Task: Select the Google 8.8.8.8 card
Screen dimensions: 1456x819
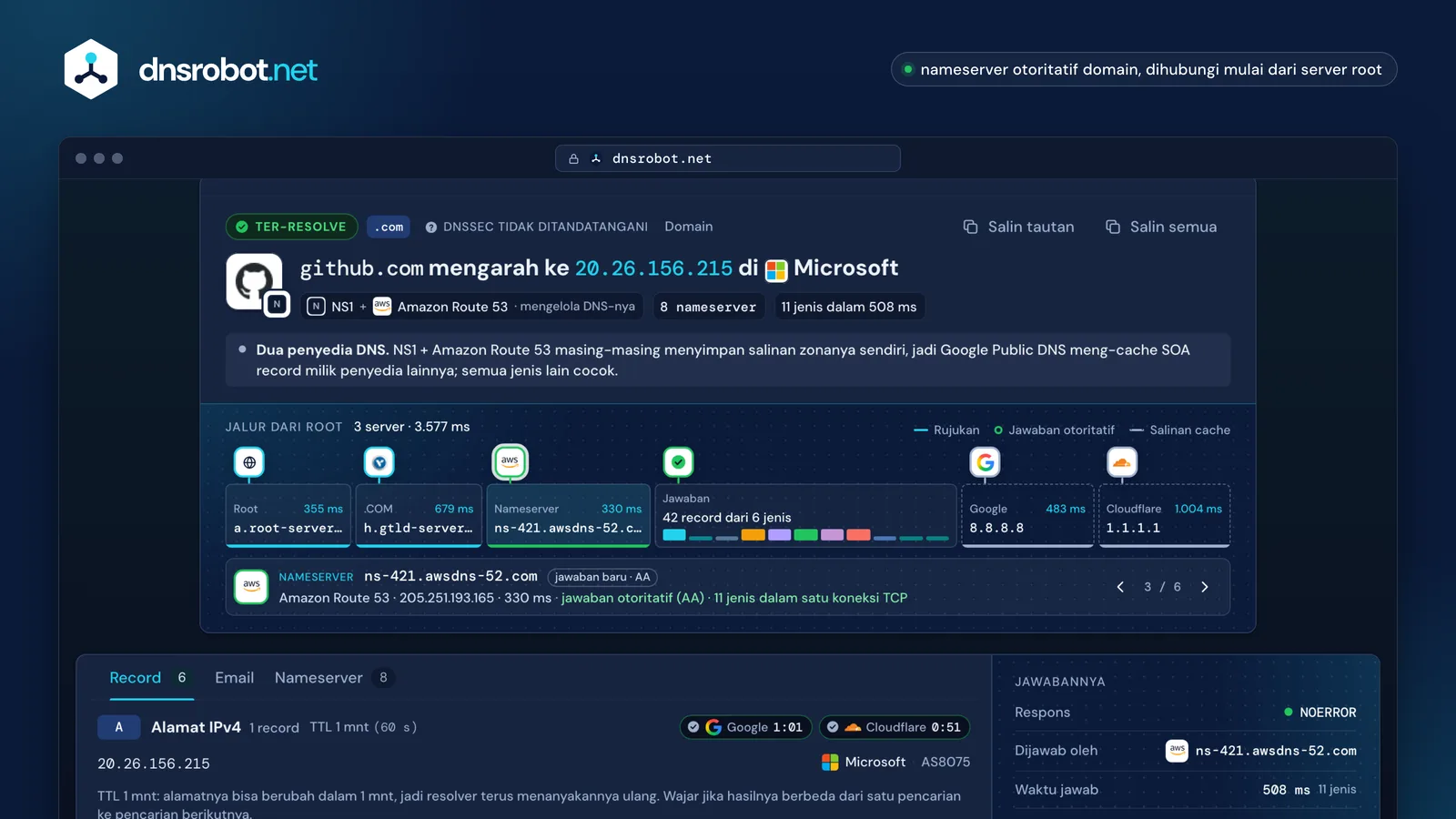Action: tap(1027, 516)
